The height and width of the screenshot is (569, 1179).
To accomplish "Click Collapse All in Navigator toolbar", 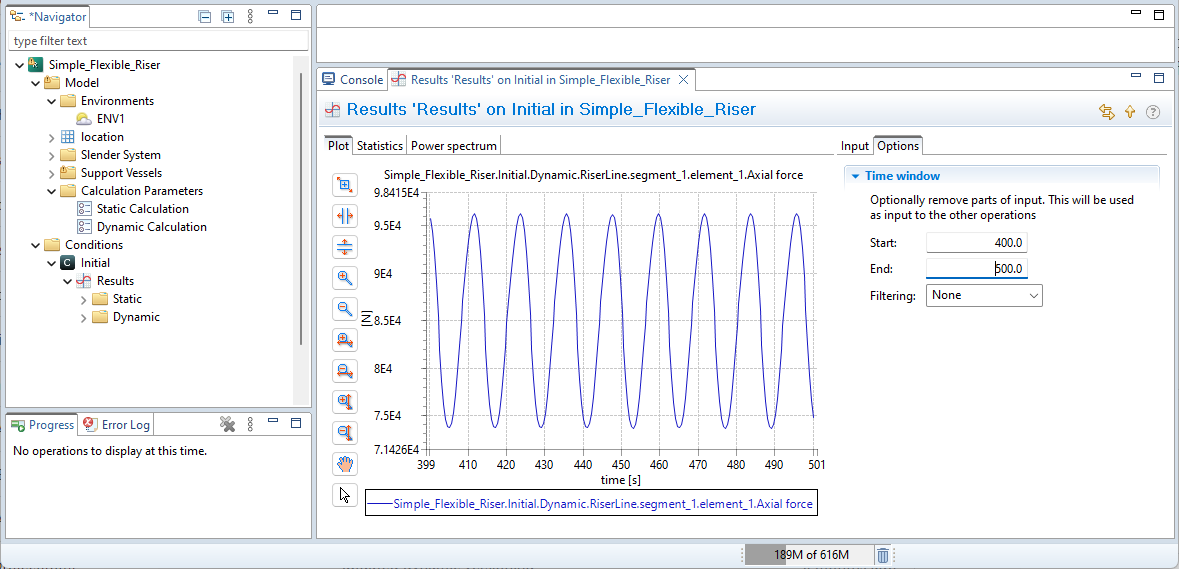I will [x=205, y=16].
